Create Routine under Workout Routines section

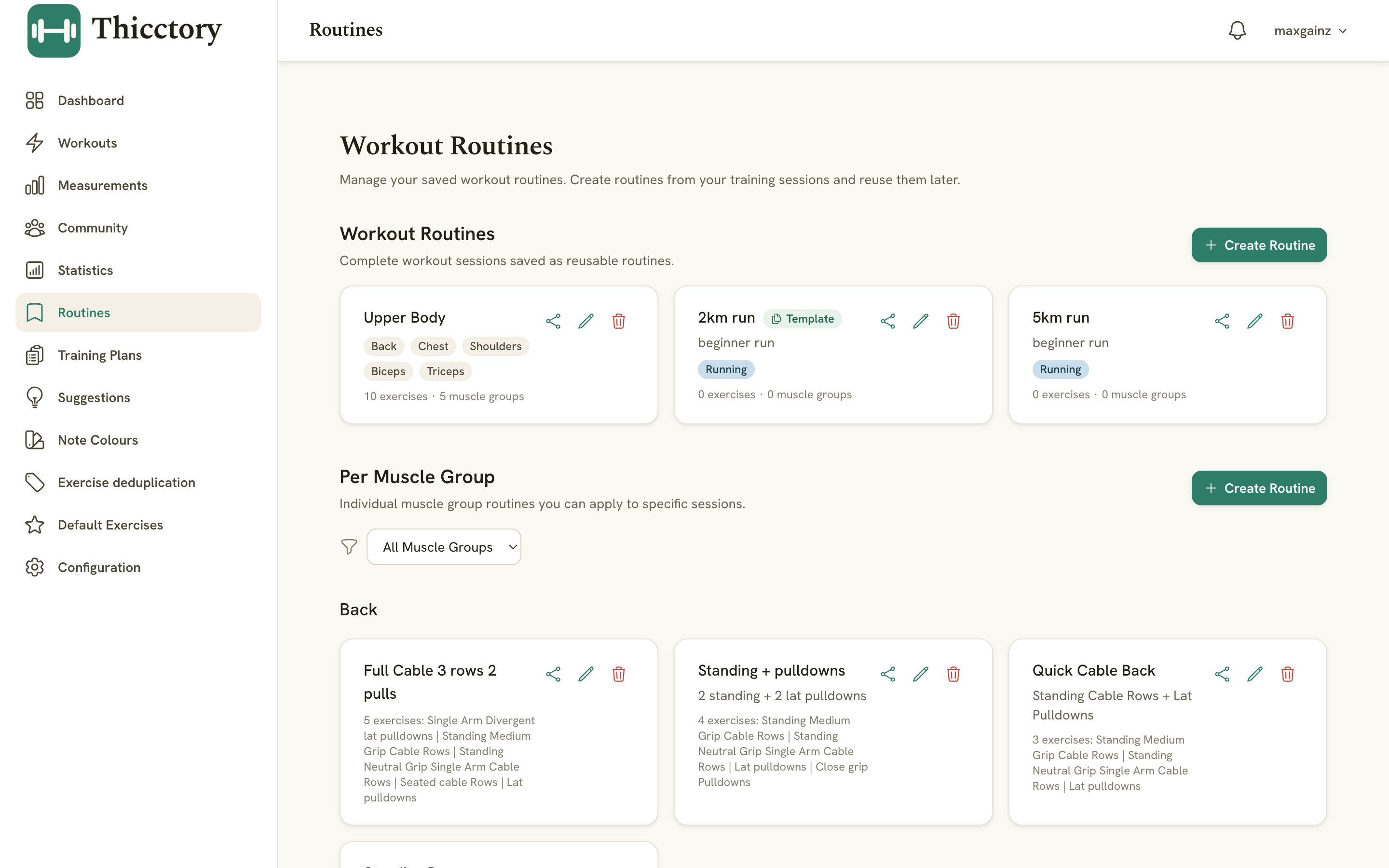click(x=1259, y=245)
